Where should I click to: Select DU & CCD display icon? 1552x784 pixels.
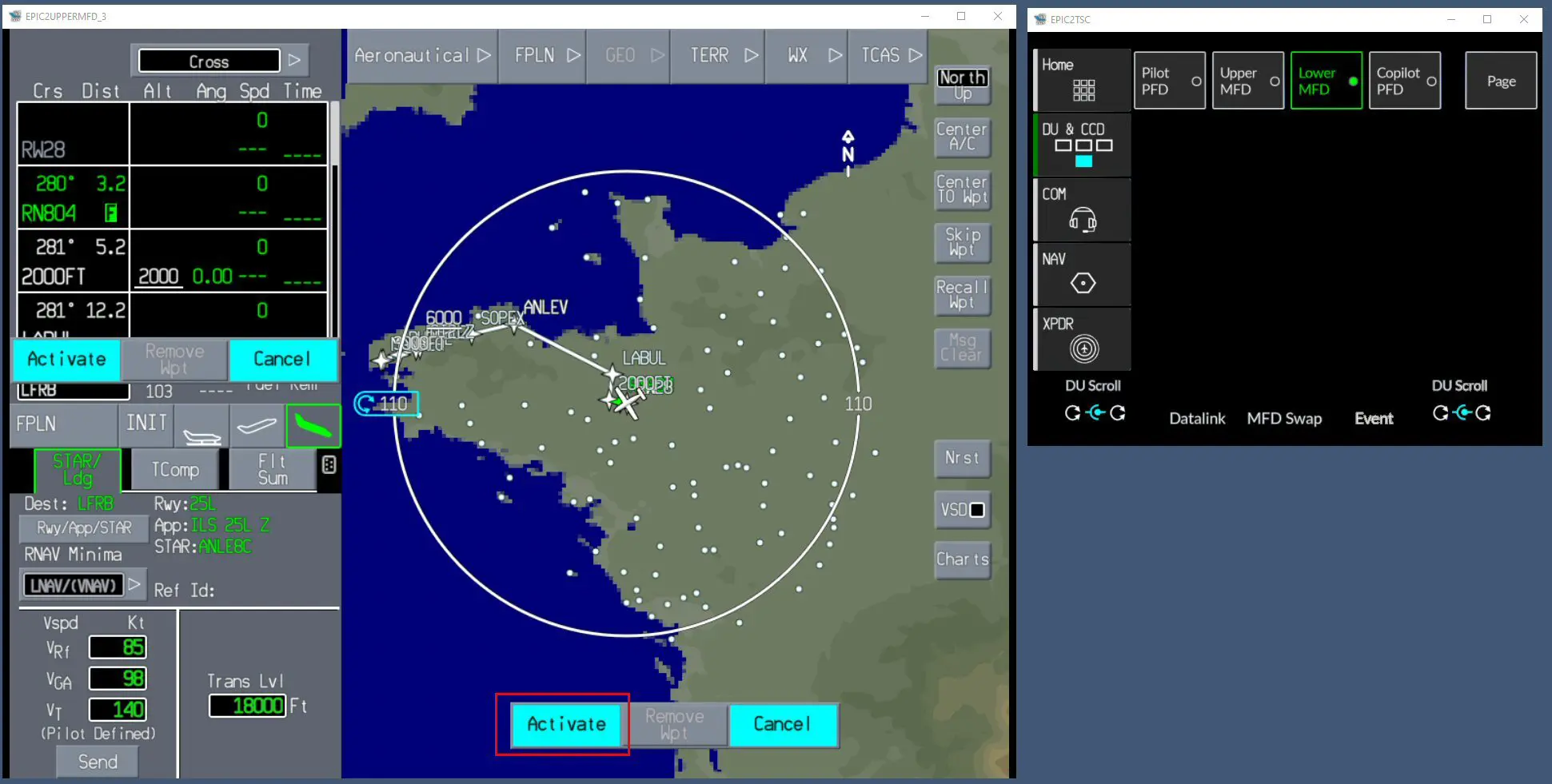[1083, 145]
